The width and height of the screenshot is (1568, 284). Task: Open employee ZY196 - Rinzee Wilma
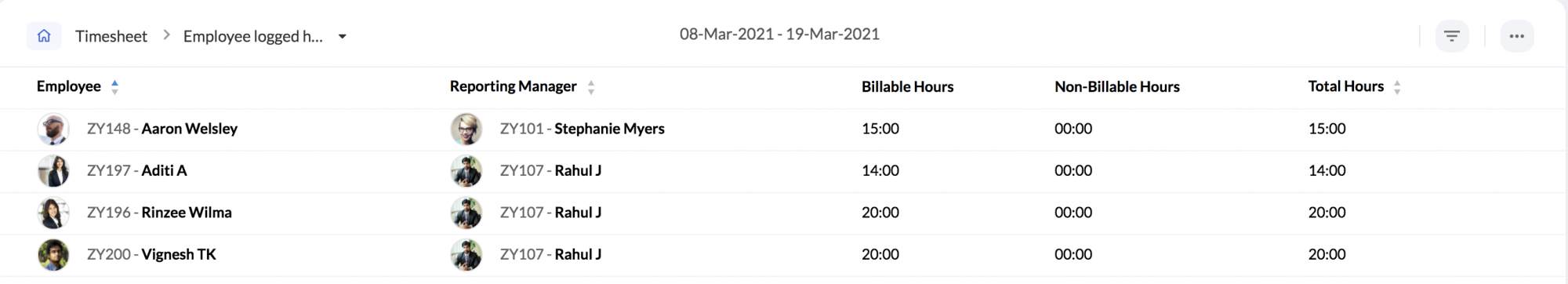click(x=159, y=213)
